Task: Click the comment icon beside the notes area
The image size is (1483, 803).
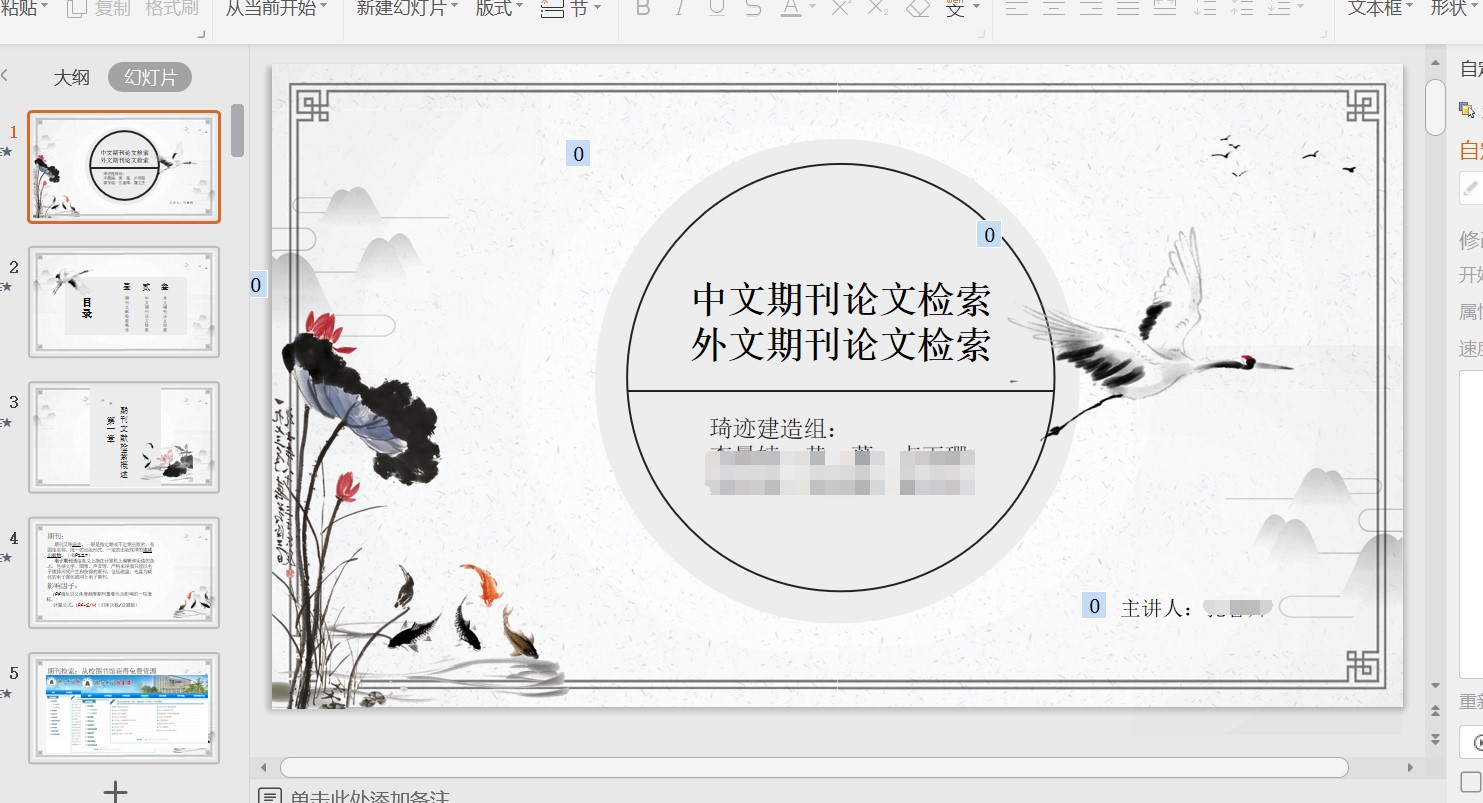Action: [268, 797]
